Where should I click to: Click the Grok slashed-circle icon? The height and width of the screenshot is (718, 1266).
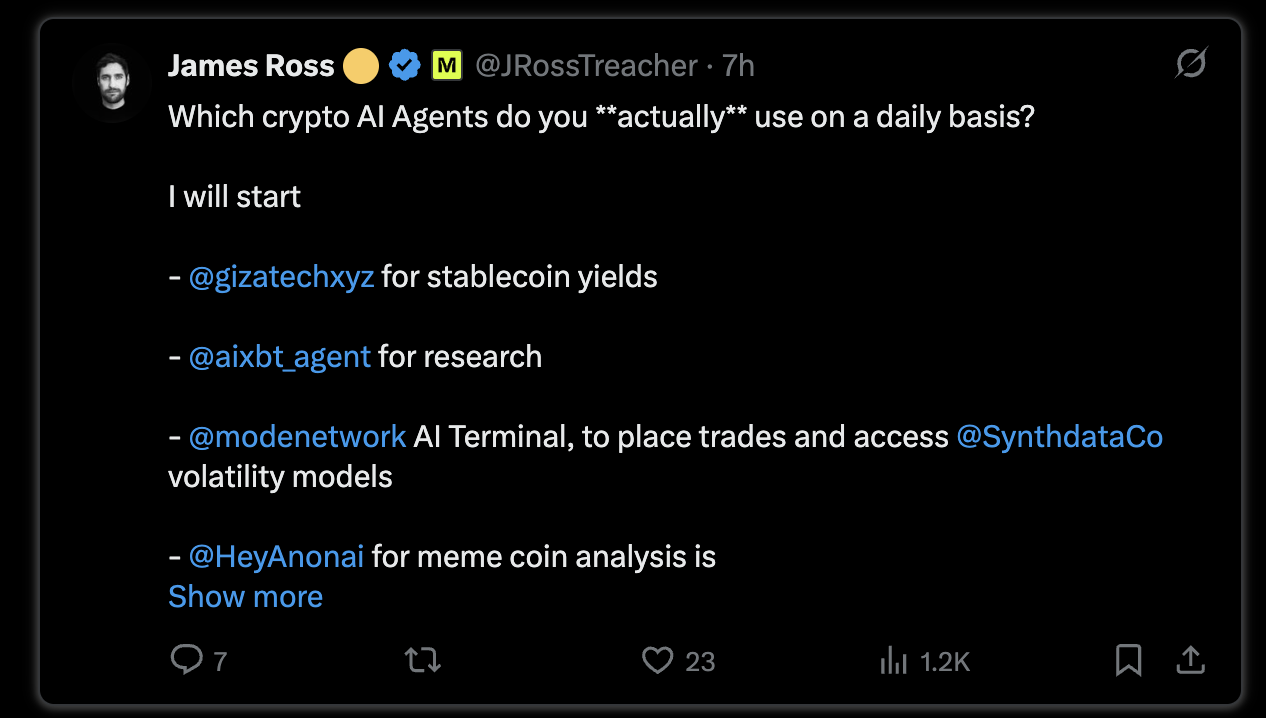(1190, 65)
